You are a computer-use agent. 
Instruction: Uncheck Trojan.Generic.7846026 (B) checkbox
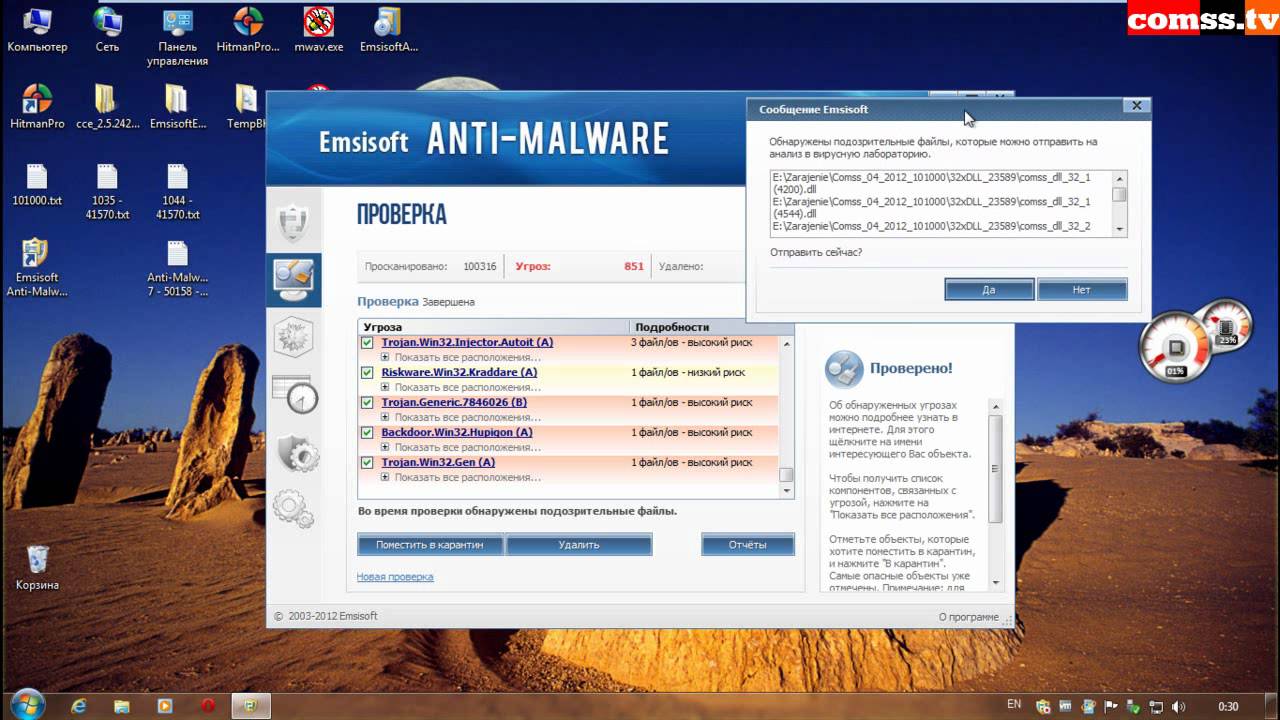pyautogui.click(x=367, y=402)
